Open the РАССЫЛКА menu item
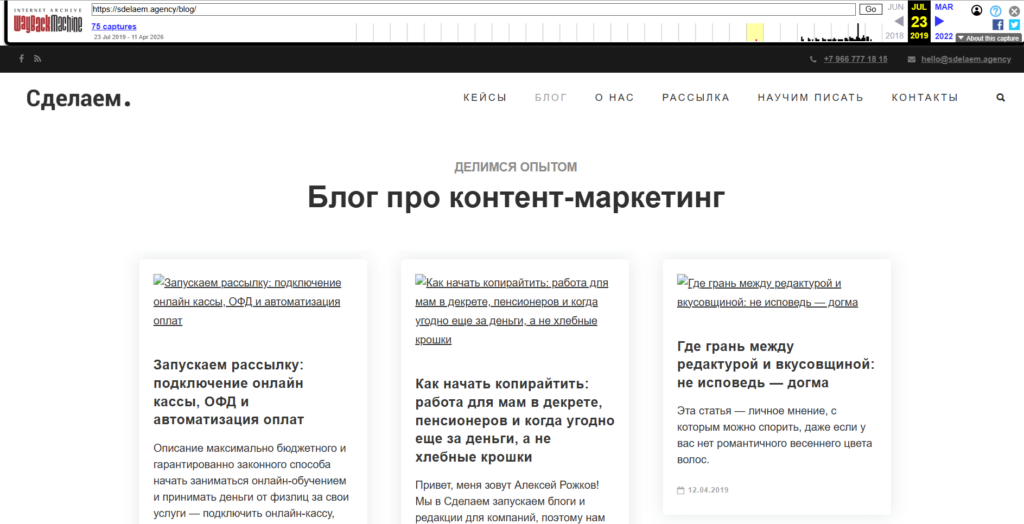 point(696,97)
